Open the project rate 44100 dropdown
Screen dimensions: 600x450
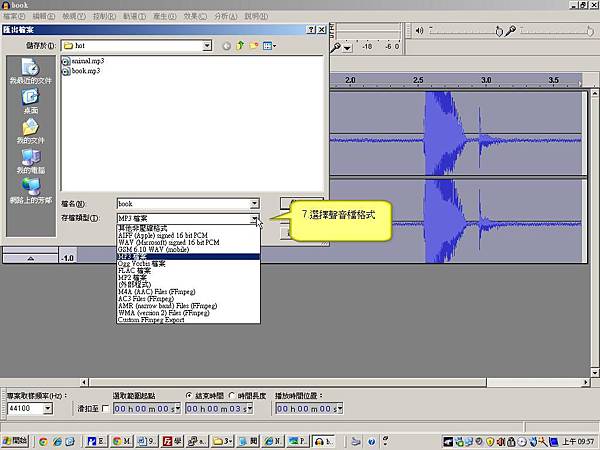click(x=47, y=408)
